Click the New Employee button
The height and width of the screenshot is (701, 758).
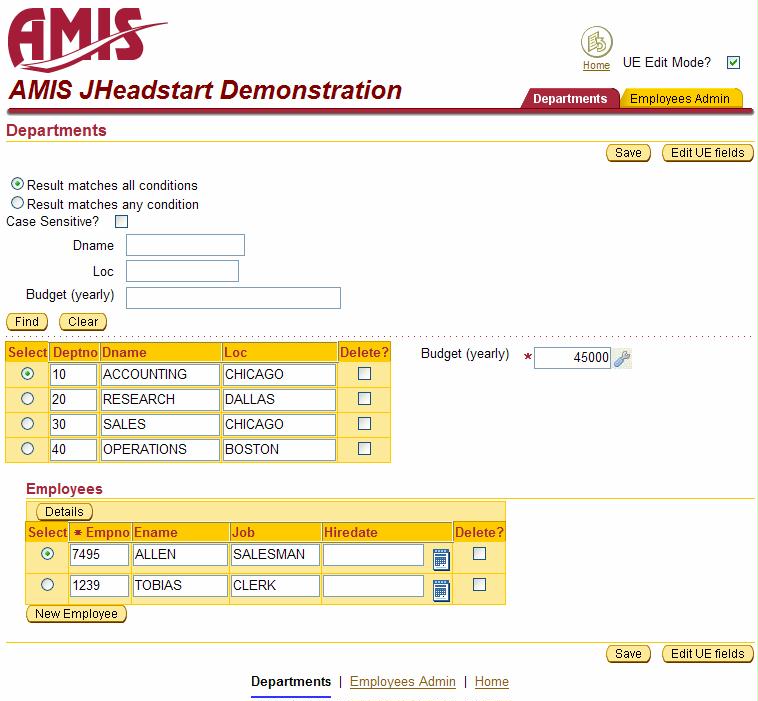pyautogui.click(x=76, y=614)
